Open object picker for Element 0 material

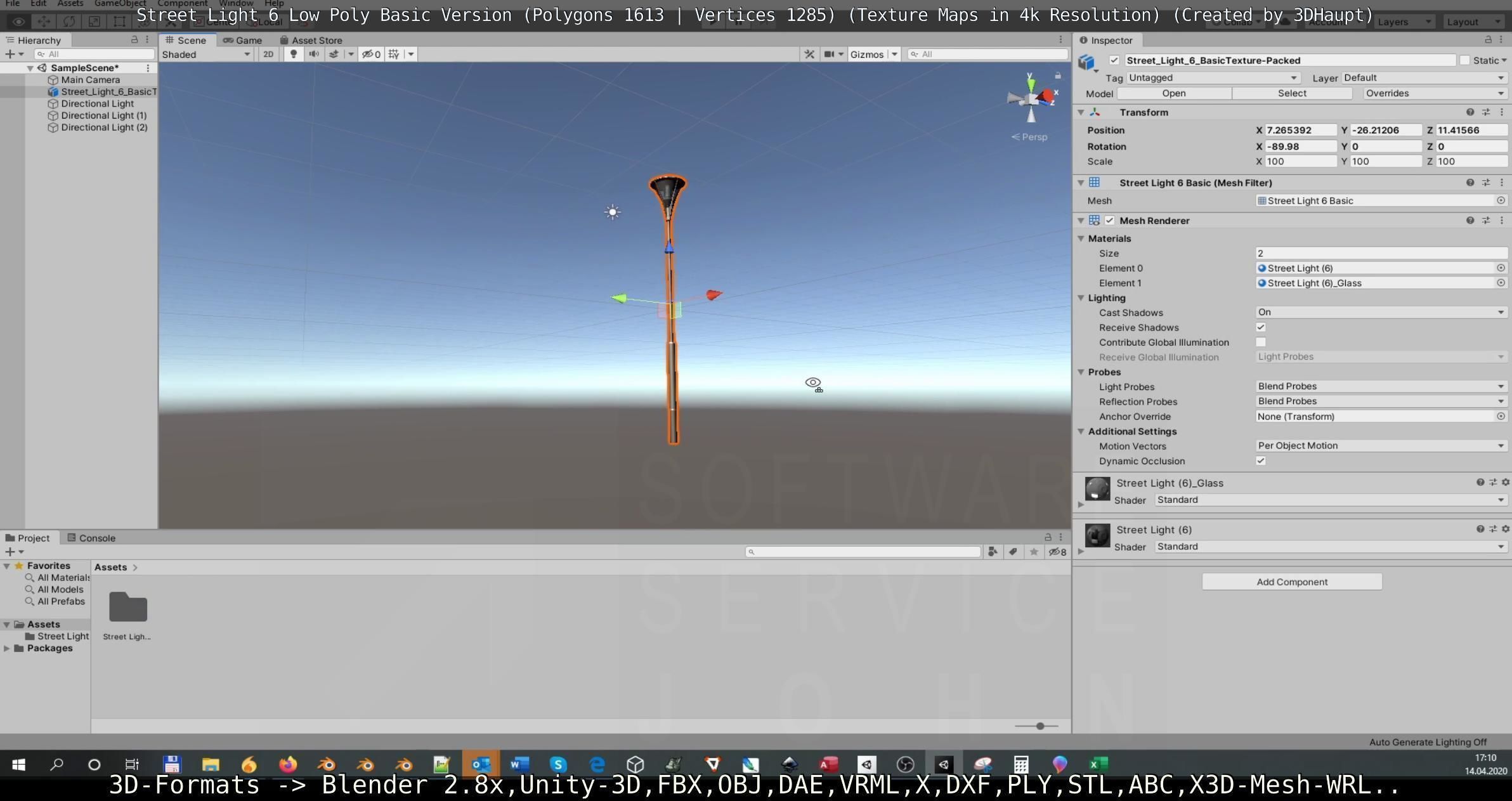pyautogui.click(x=1501, y=268)
